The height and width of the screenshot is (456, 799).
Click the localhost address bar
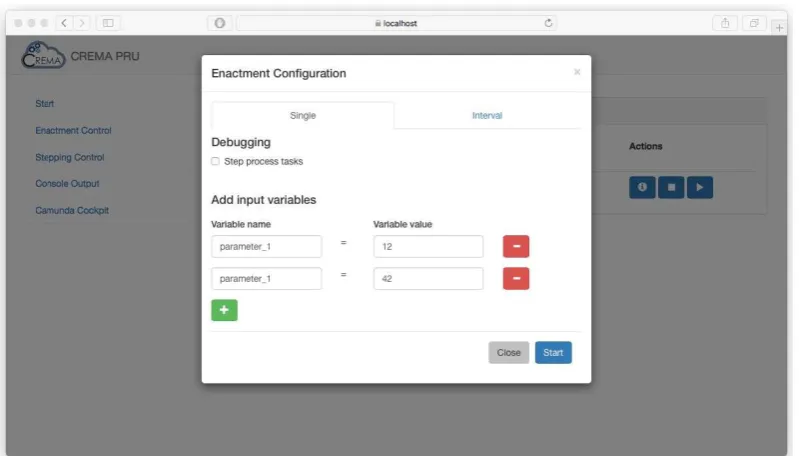(396, 23)
